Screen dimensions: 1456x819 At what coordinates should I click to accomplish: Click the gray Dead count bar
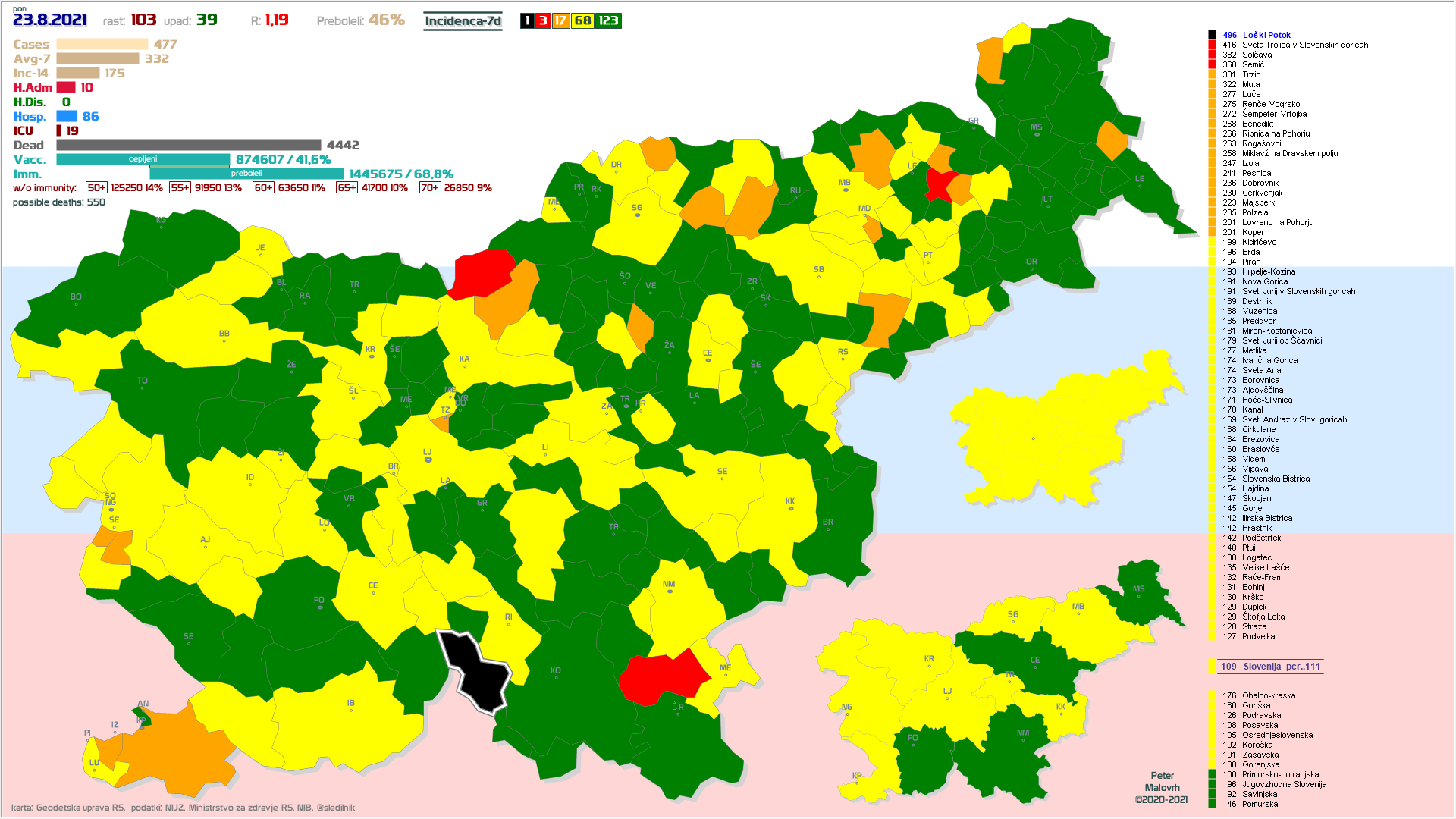188,145
